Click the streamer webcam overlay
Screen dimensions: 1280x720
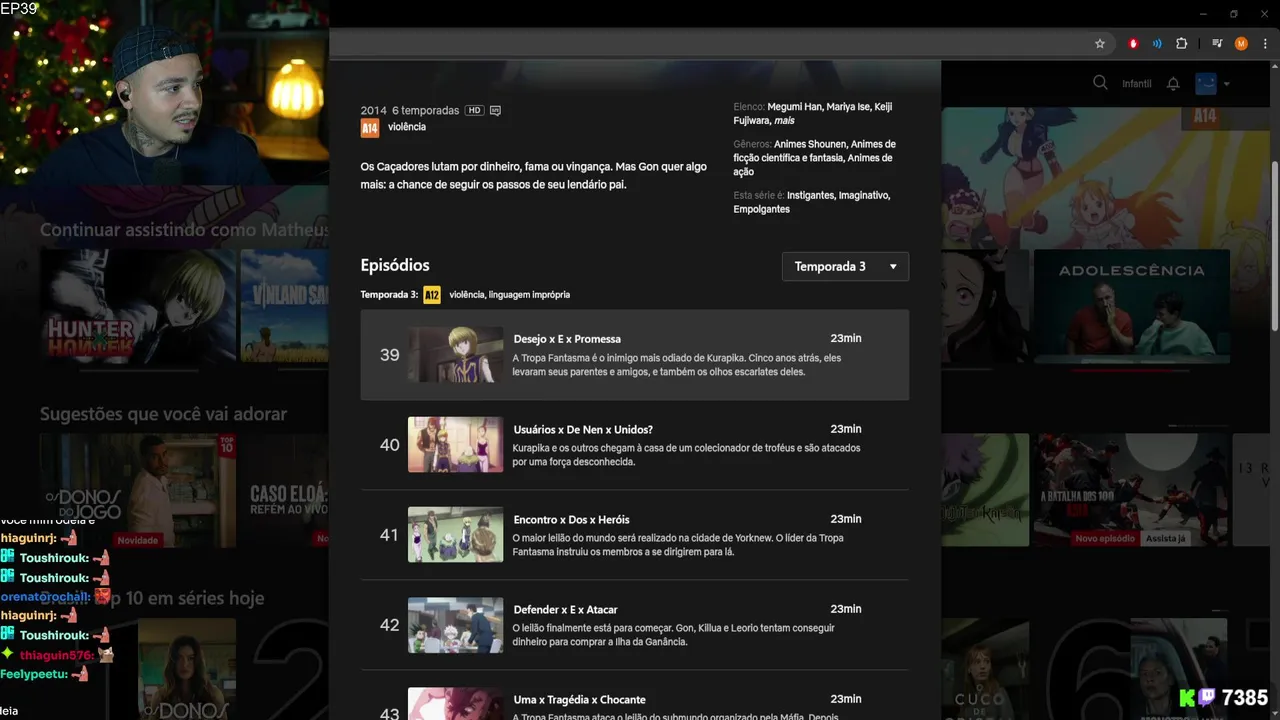coord(164,92)
